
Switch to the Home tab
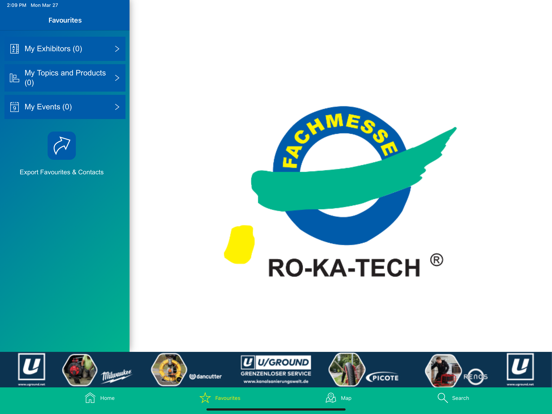pos(100,398)
